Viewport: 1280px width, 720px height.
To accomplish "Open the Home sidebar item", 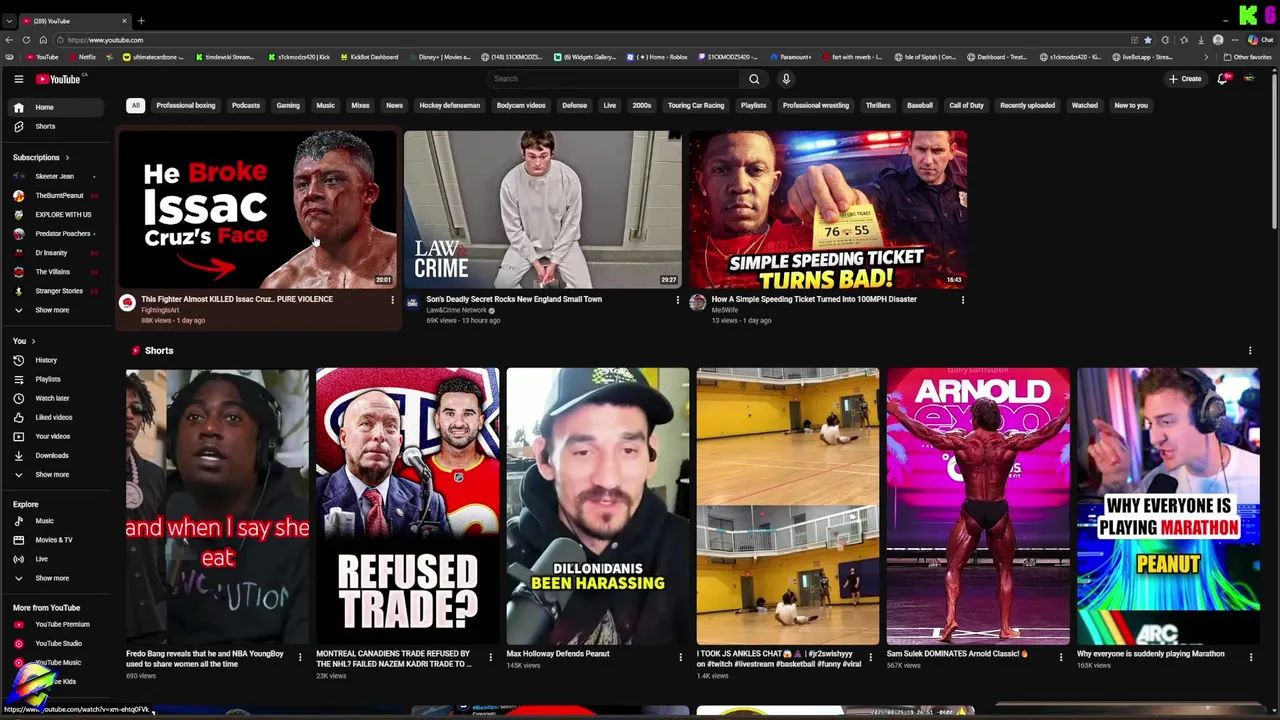I will [x=58, y=107].
